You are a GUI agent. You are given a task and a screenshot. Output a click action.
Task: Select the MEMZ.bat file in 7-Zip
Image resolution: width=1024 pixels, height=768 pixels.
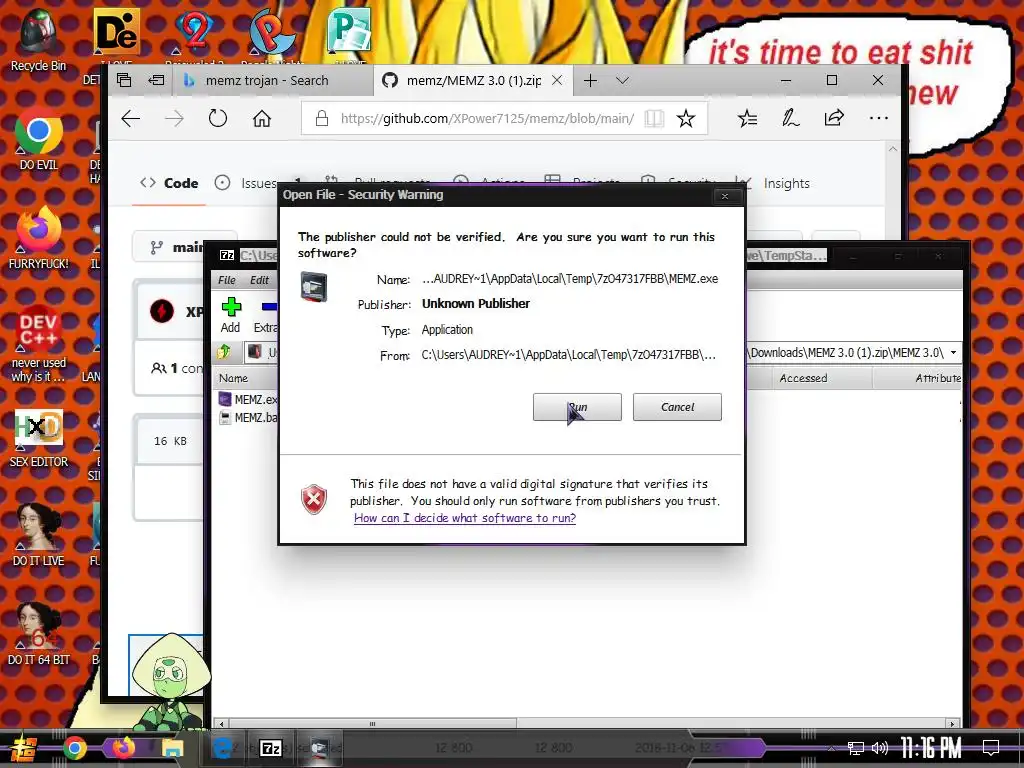248,417
